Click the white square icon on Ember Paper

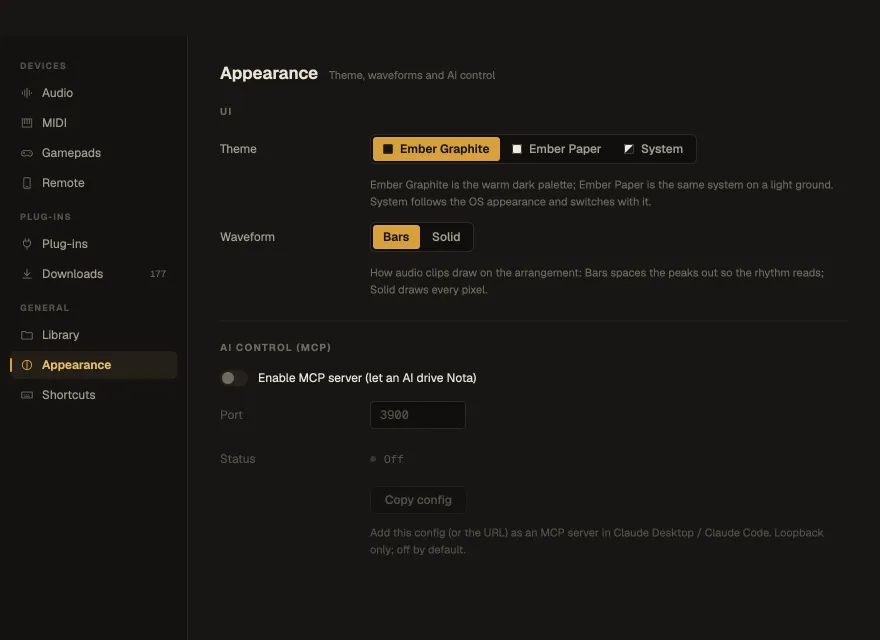point(517,149)
